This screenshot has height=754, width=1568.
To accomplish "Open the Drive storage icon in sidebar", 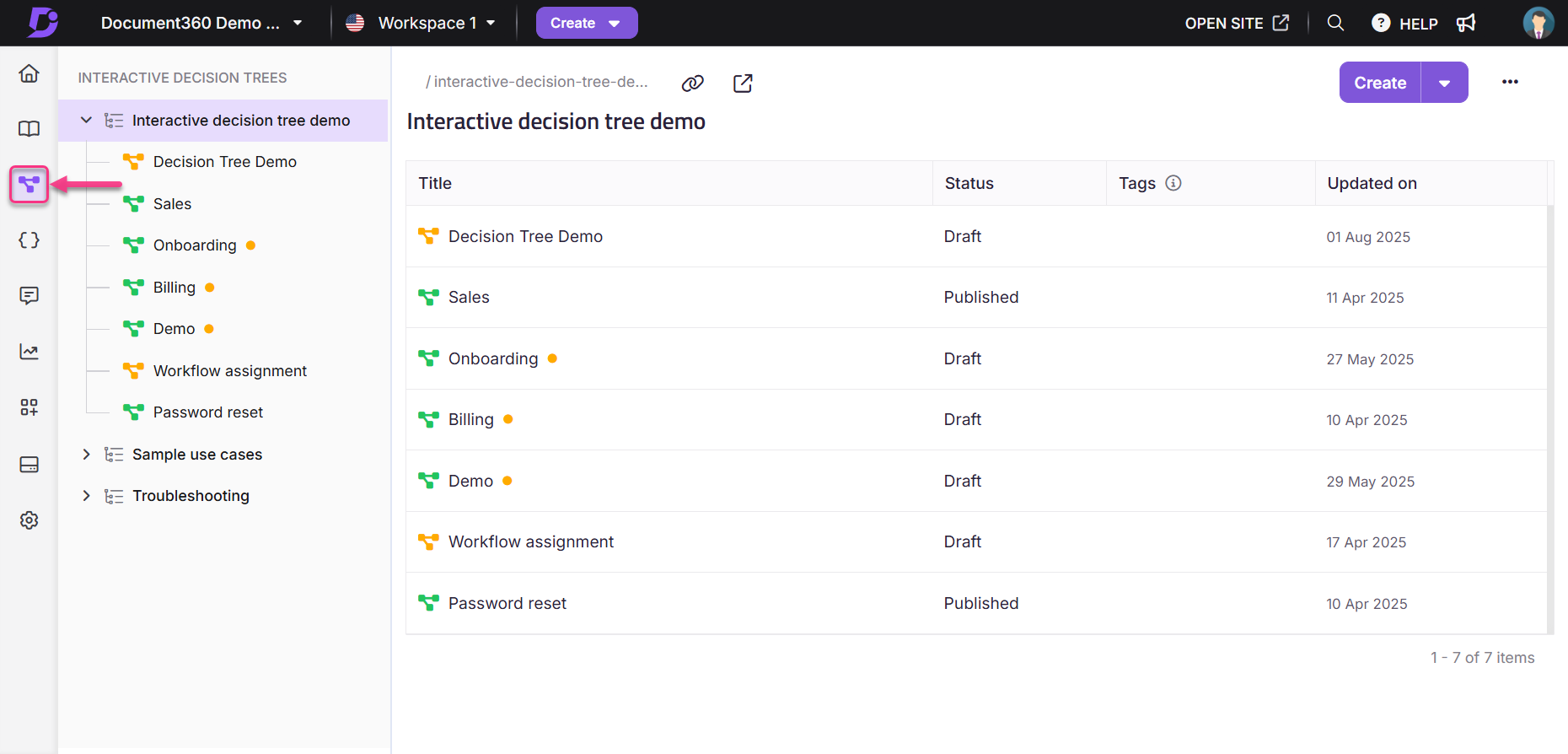I will coord(29,465).
